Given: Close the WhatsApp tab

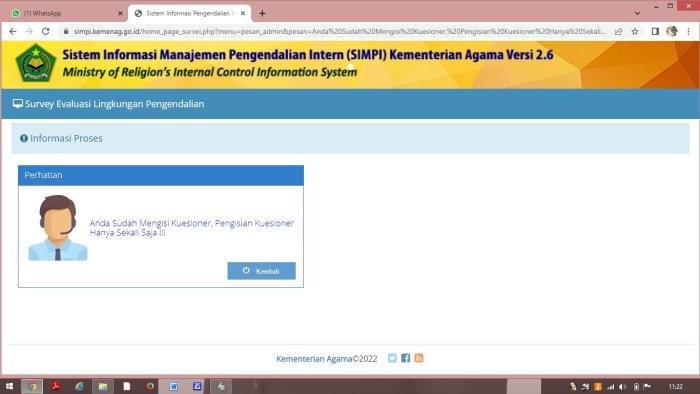Looking at the screenshot, I should 120,13.
